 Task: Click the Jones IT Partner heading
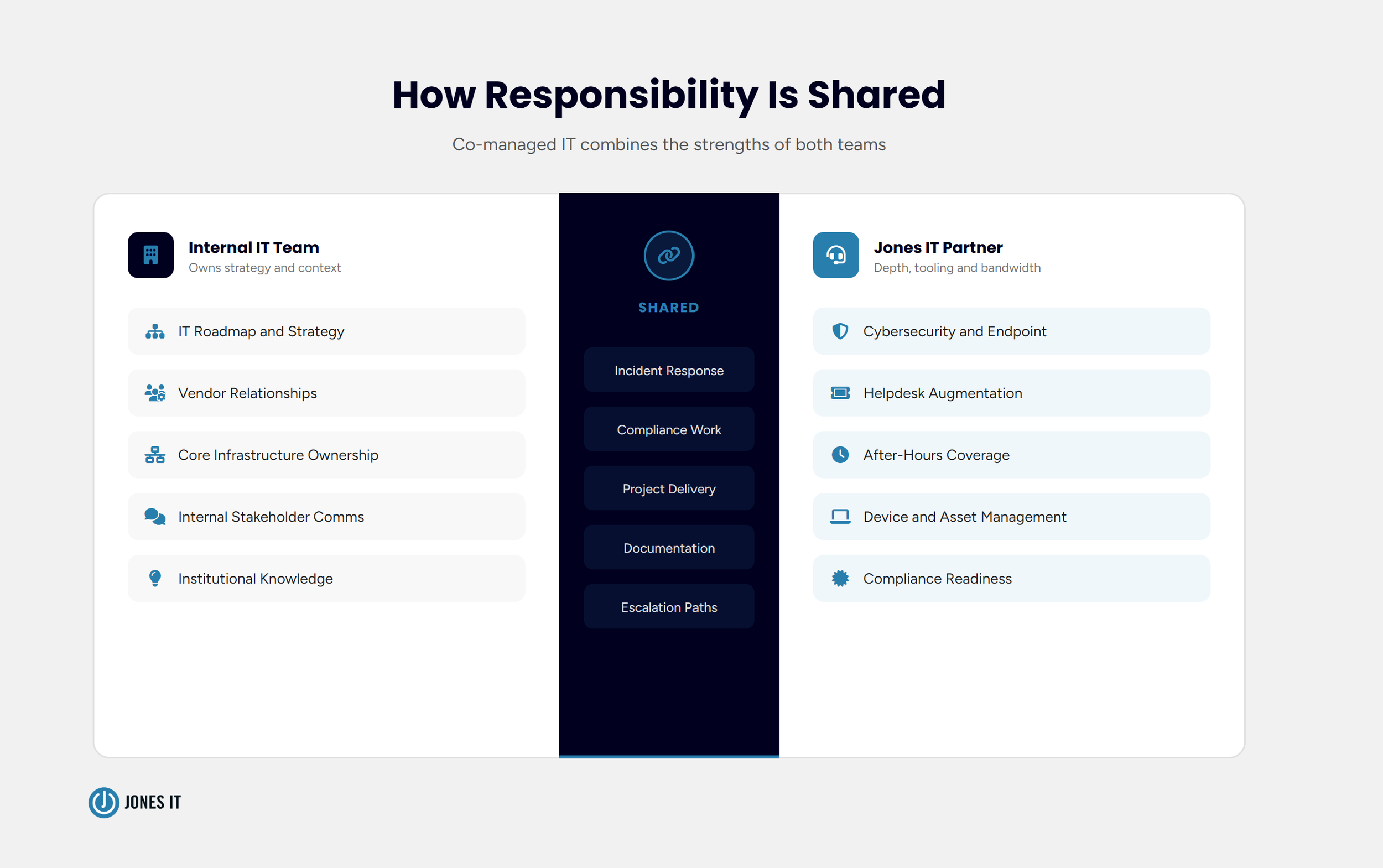938,247
